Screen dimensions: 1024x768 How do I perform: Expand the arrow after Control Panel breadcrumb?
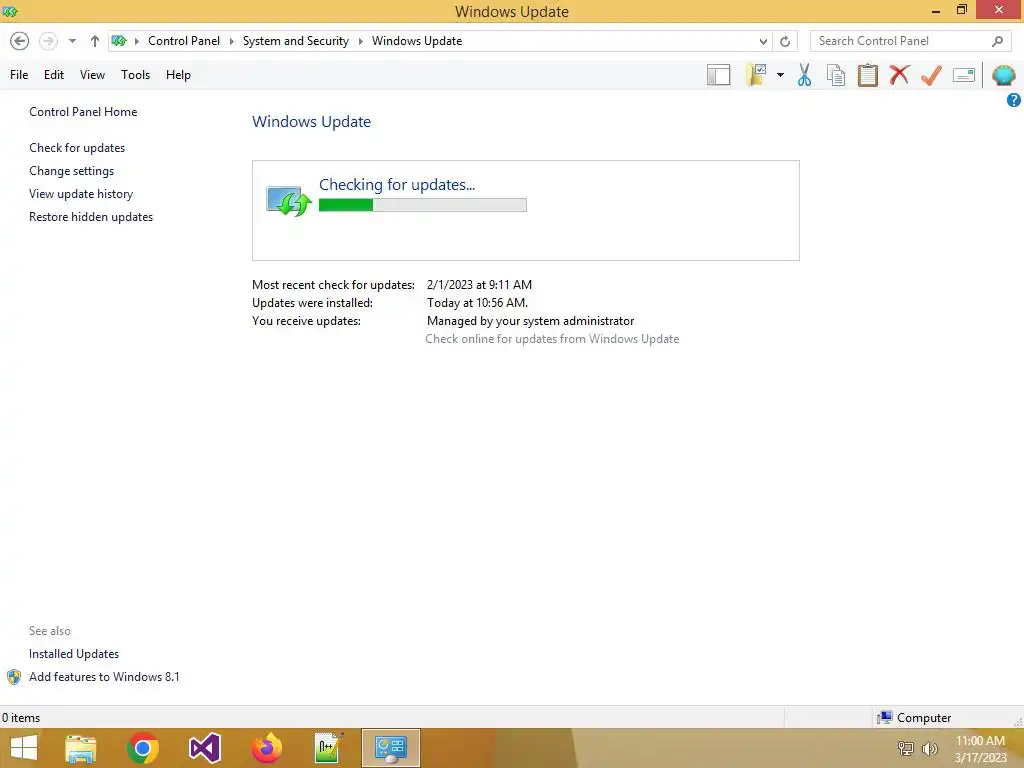(x=231, y=41)
